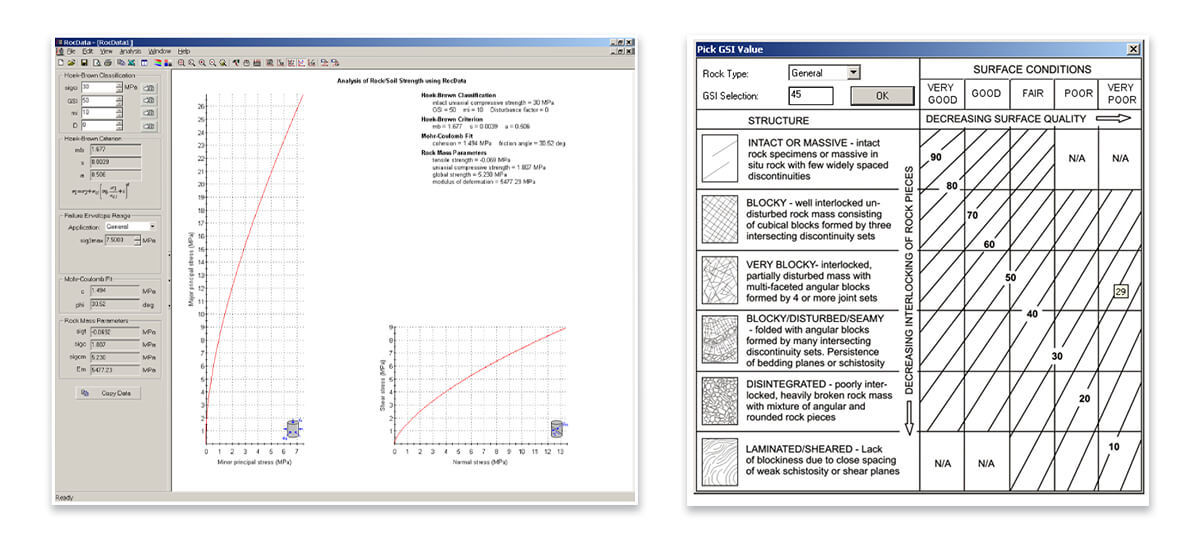The height and width of the screenshot is (560, 1200).
Task: Click the 30 contour label in GSI chart
Action: pyautogui.click(x=1057, y=355)
